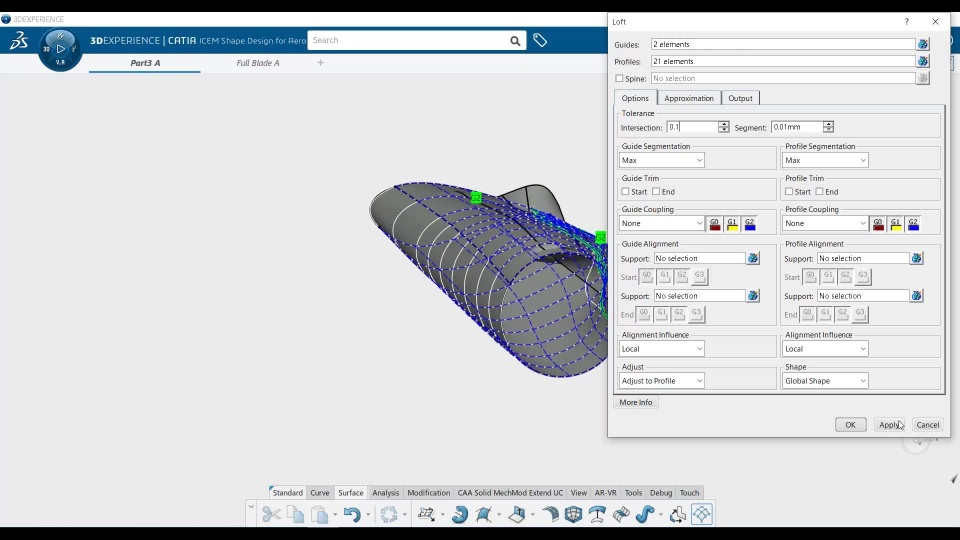
Task: Click Profile Alignment end Support picker icon
Action: click(x=916, y=296)
